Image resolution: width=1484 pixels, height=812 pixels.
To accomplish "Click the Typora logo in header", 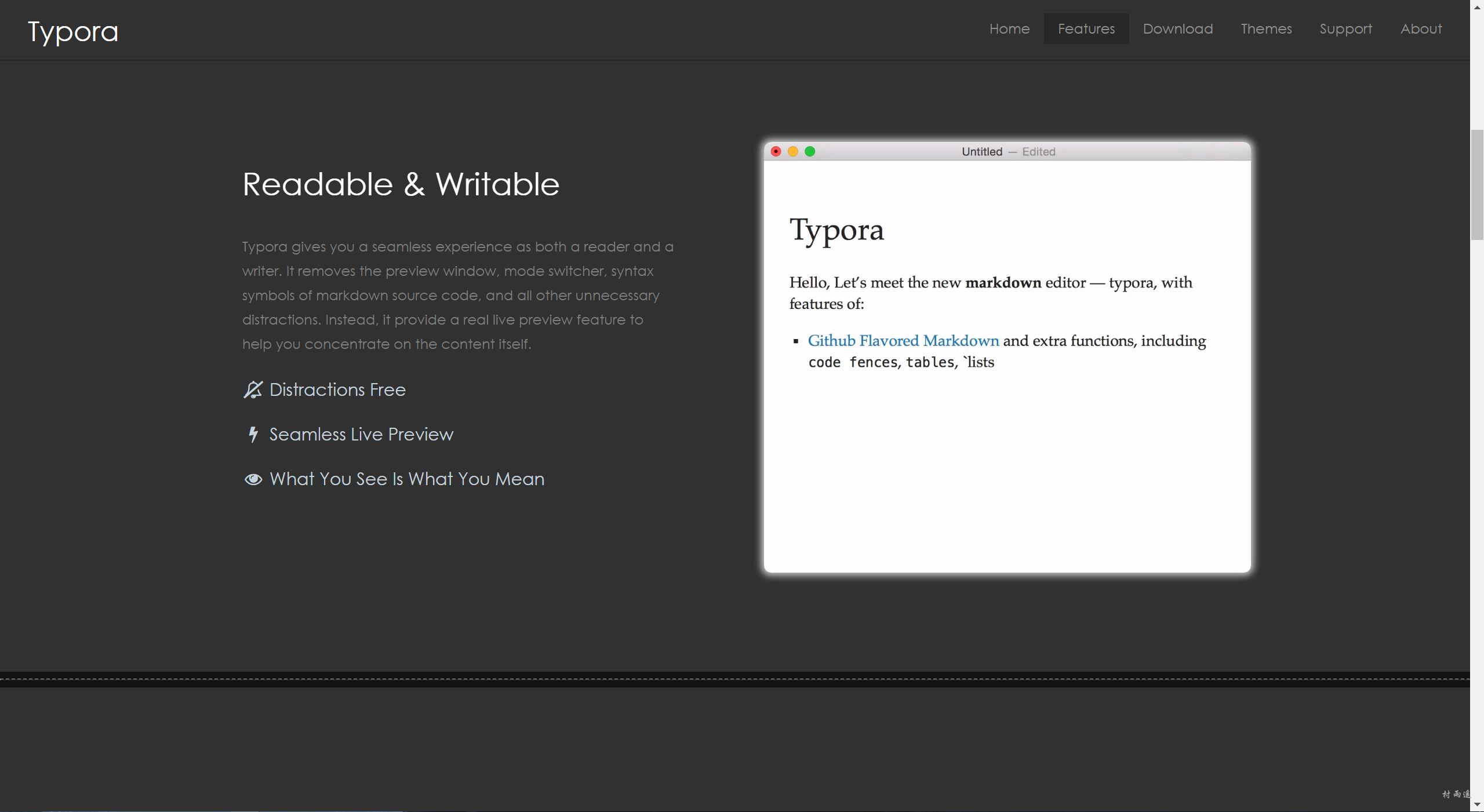I will pos(73,31).
